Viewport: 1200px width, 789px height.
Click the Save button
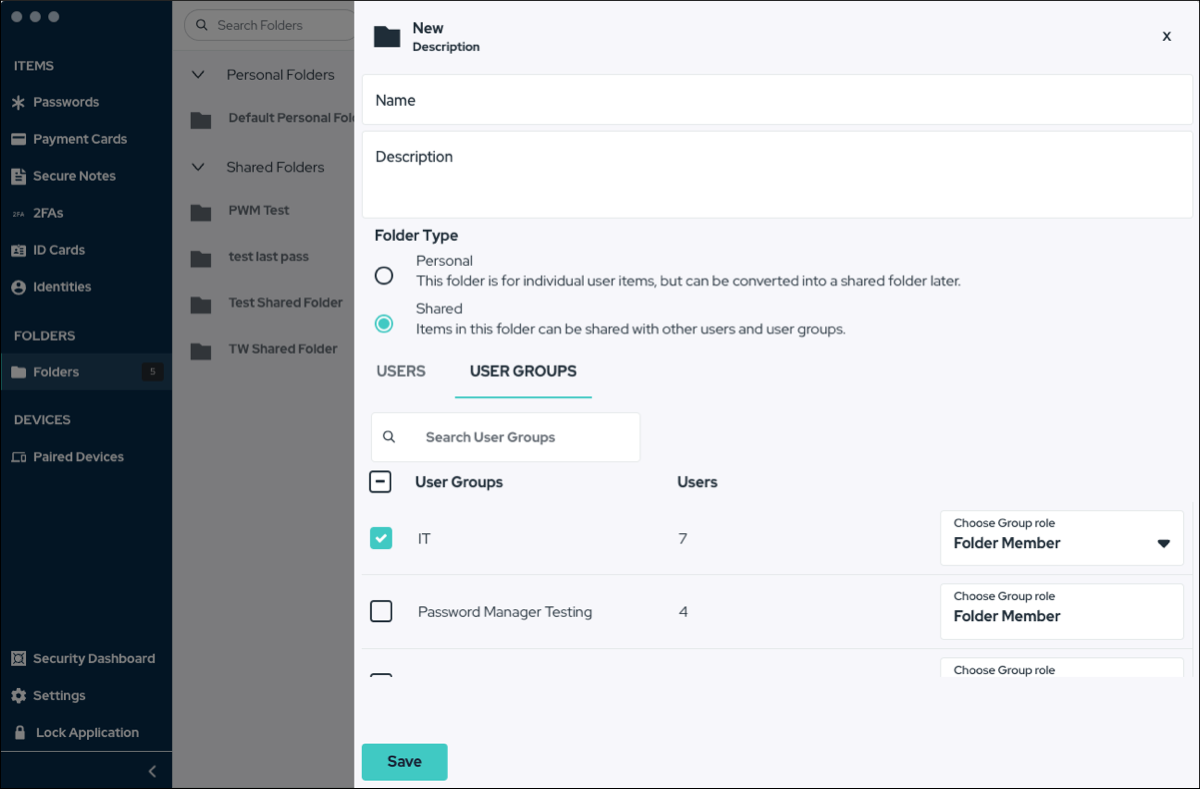click(x=404, y=761)
